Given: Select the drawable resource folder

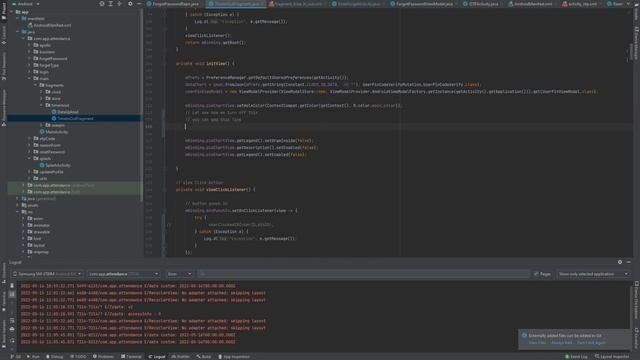Looking at the screenshot, I should coord(39,232).
